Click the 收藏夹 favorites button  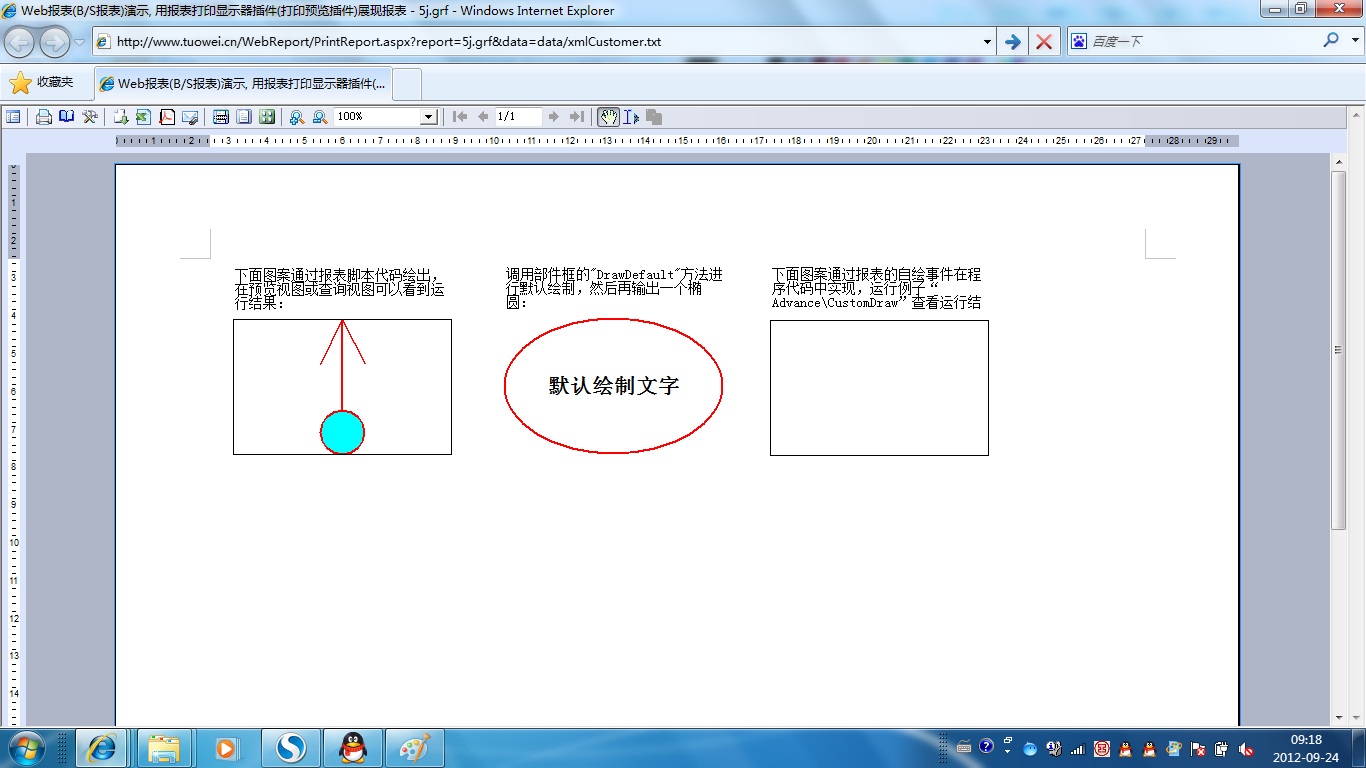tap(42, 83)
